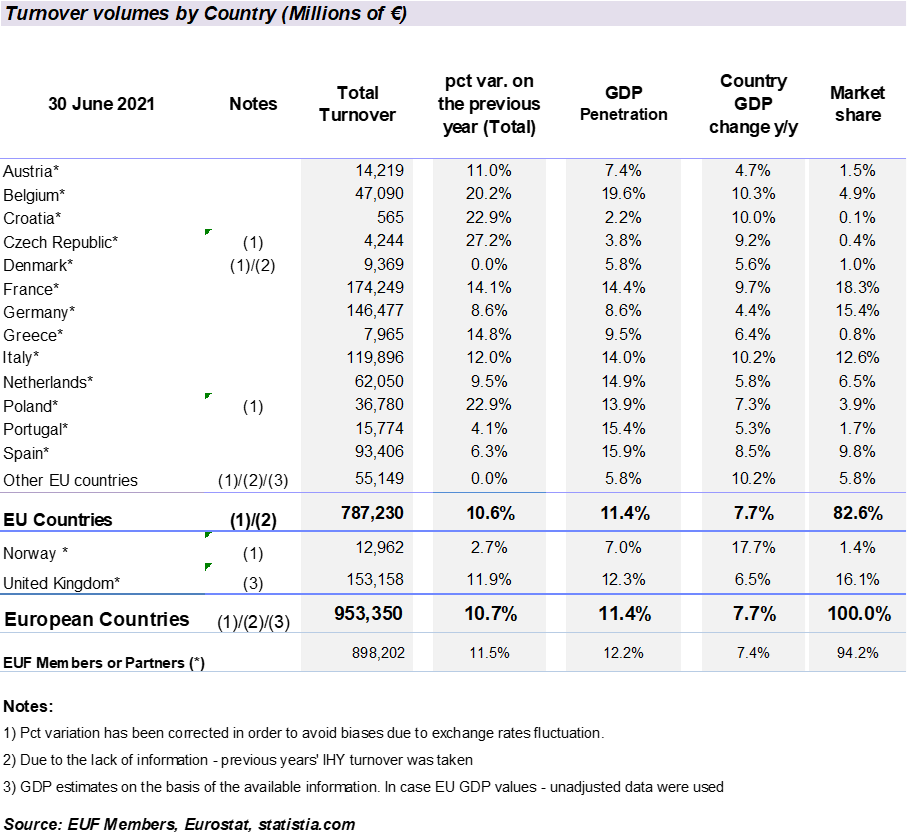Select the cell with value 47,090
The width and height of the screenshot is (907, 838).
click(357, 194)
